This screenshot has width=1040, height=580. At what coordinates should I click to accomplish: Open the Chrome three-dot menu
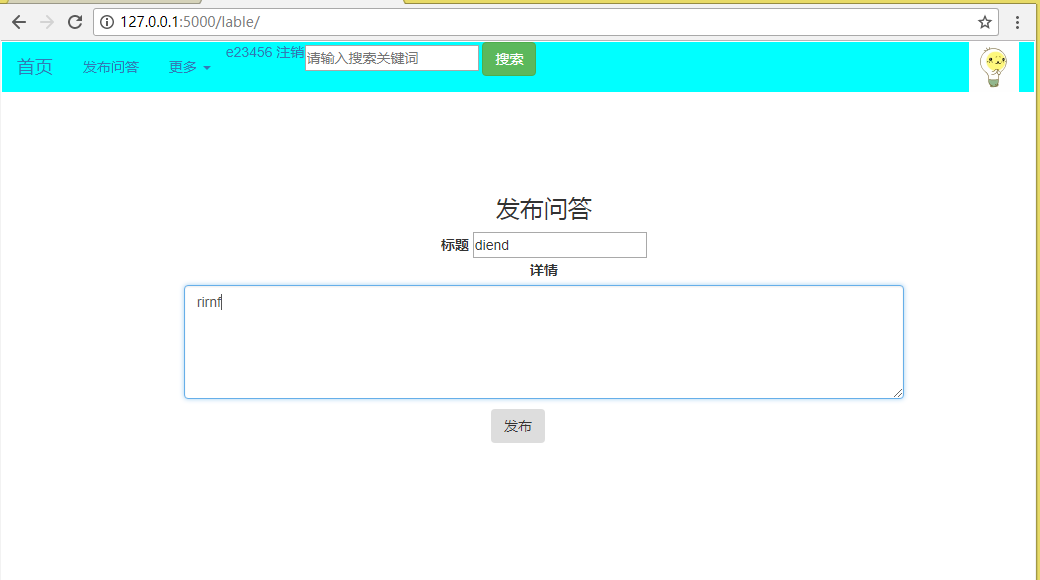[x=1017, y=22]
